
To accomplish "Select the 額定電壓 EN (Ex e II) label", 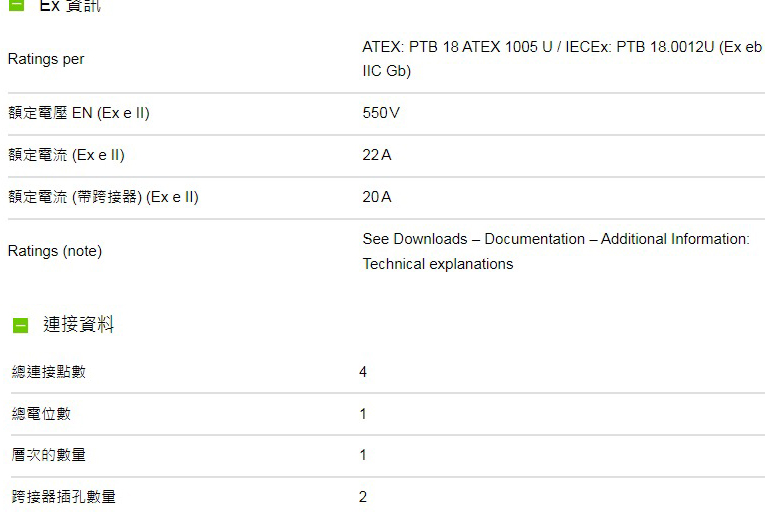I will tap(79, 113).
